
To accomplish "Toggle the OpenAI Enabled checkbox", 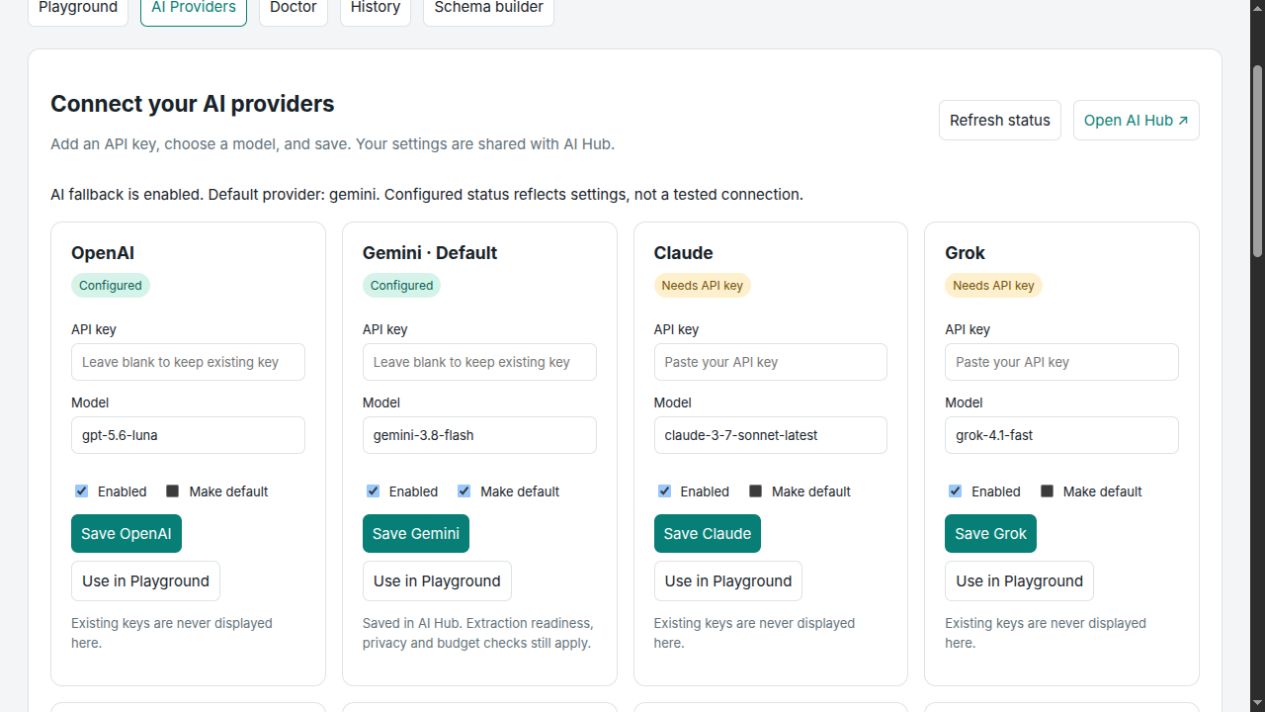I will [82, 491].
